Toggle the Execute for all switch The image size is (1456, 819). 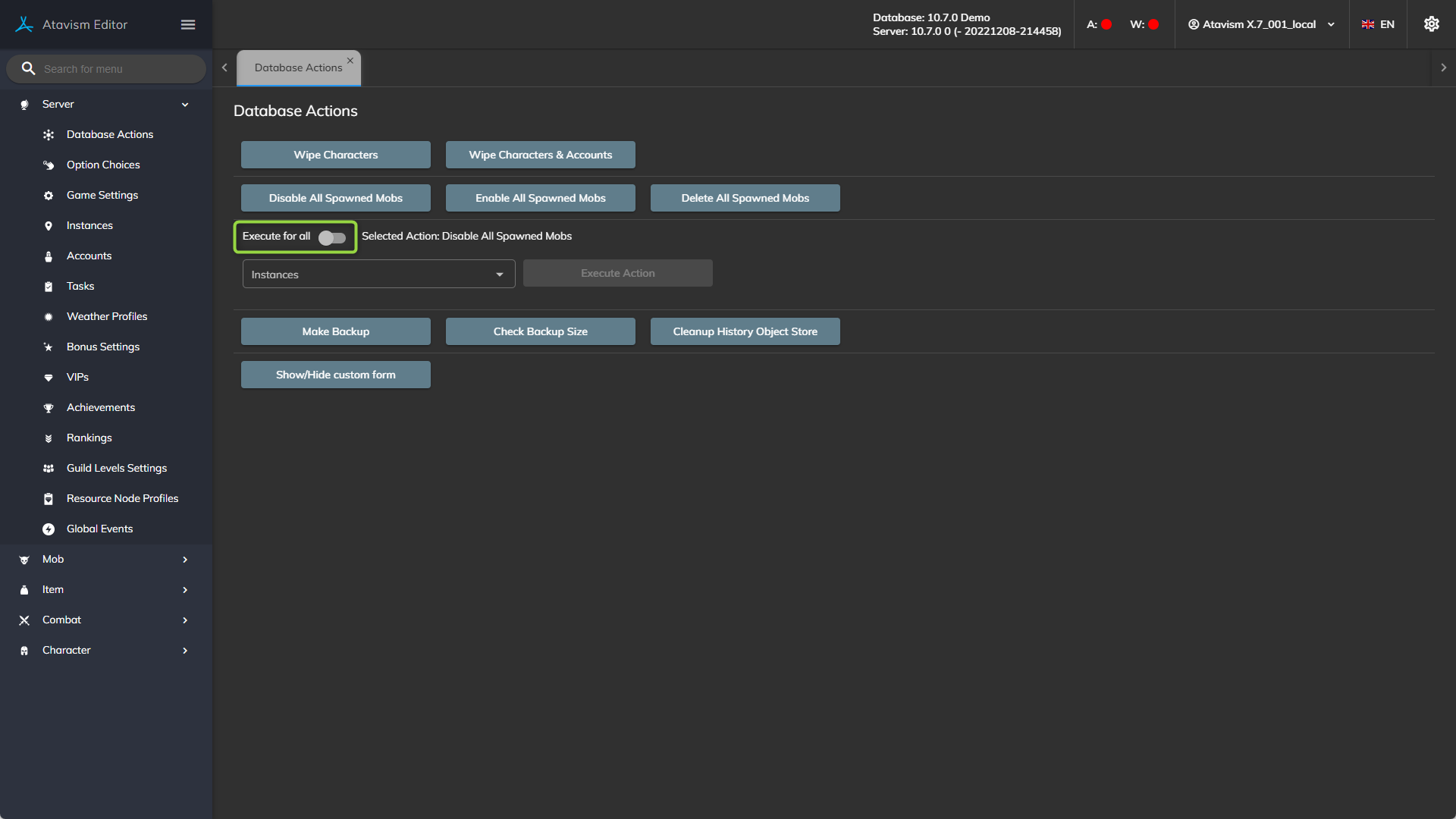(332, 238)
